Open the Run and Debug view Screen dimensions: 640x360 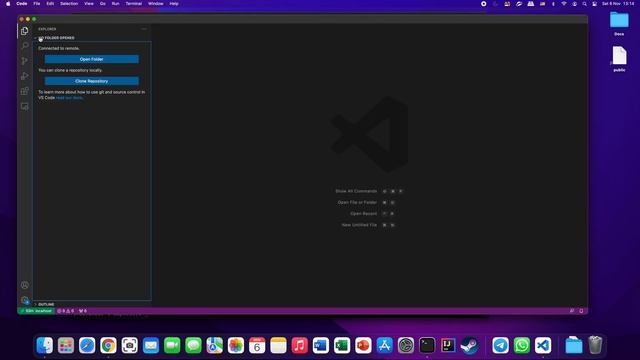point(25,76)
